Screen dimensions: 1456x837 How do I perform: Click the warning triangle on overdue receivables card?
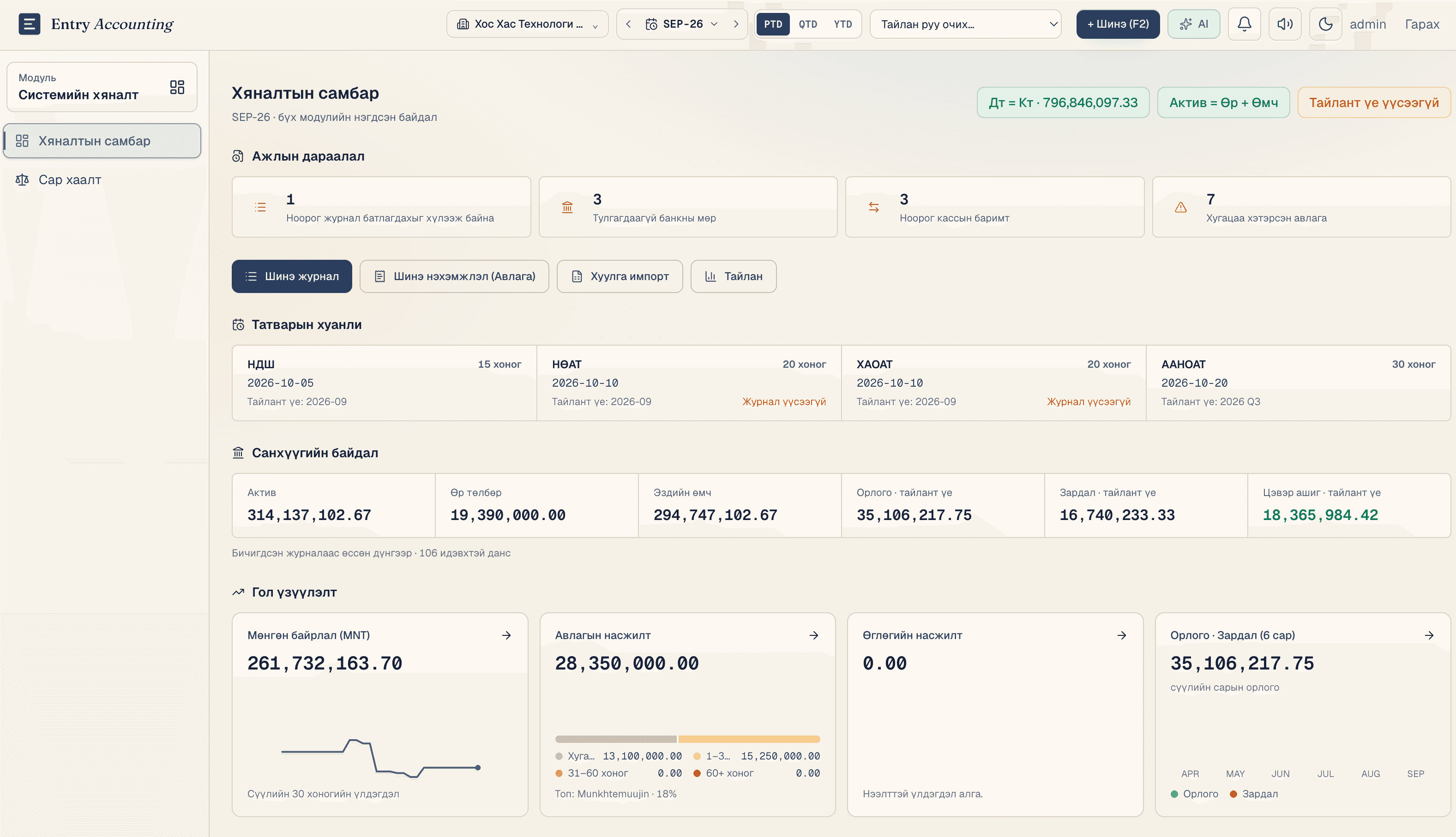click(1180, 207)
